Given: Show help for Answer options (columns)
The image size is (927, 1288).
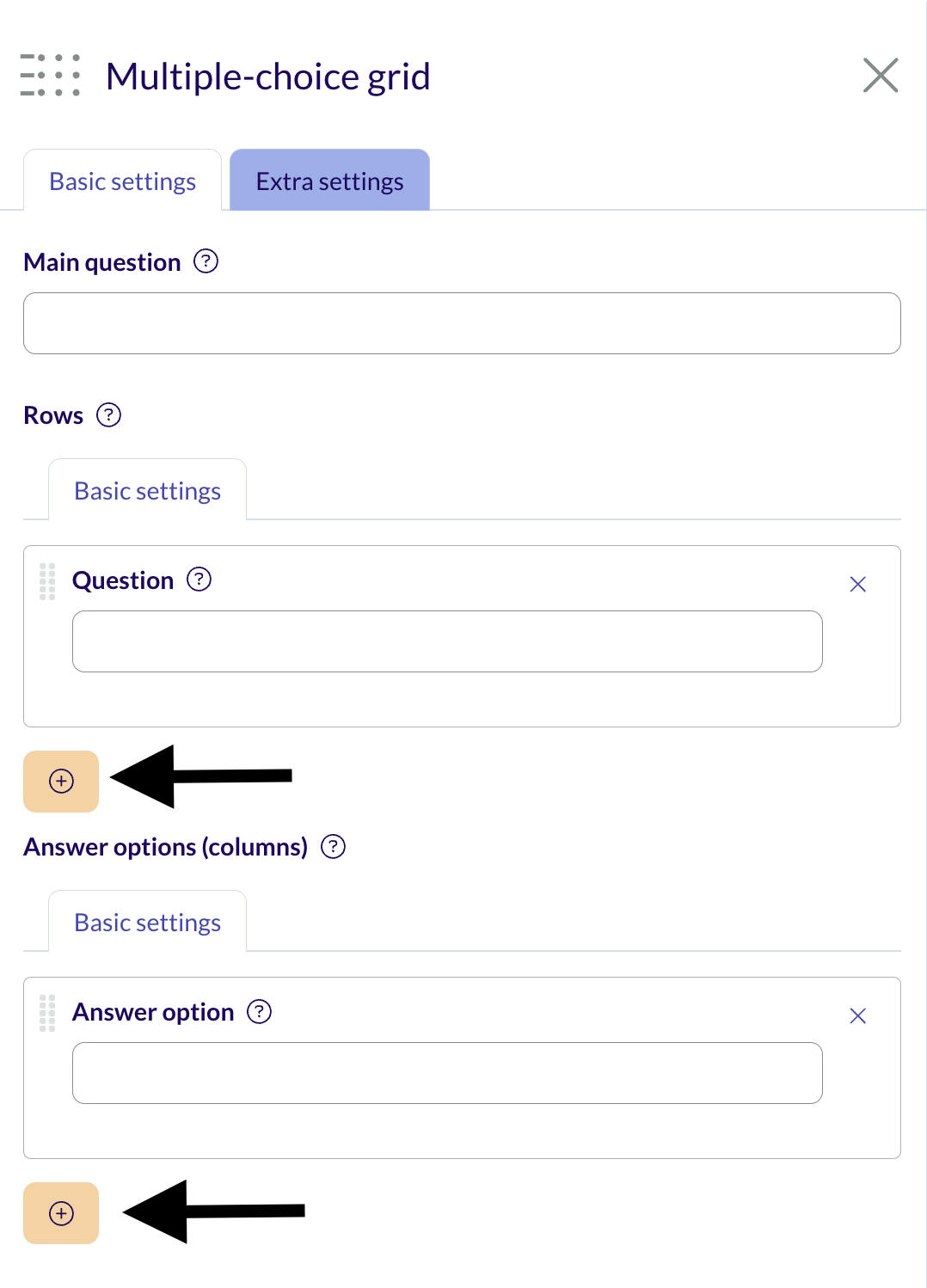Looking at the screenshot, I should pyautogui.click(x=333, y=847).
